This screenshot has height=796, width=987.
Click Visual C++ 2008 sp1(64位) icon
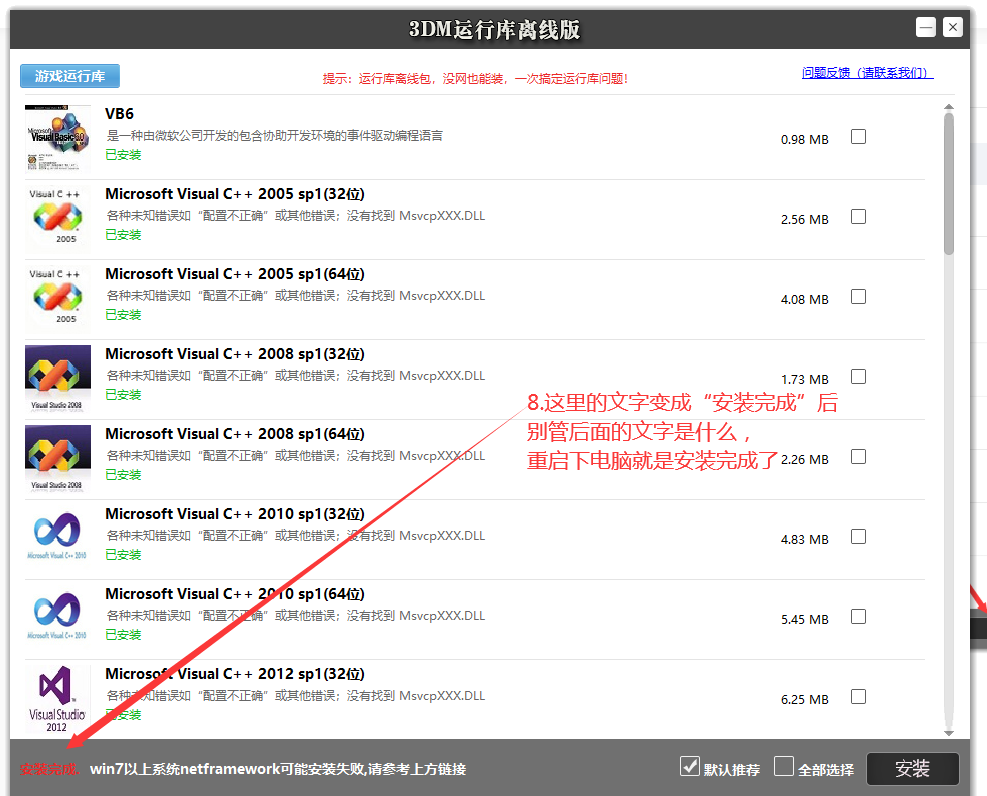[58, 459]
